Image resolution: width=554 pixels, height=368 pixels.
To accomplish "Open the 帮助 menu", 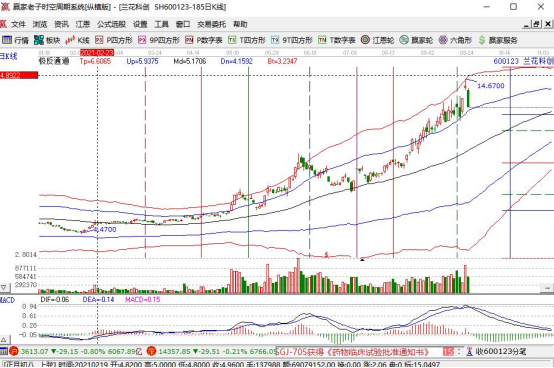I will click(240, 24).
